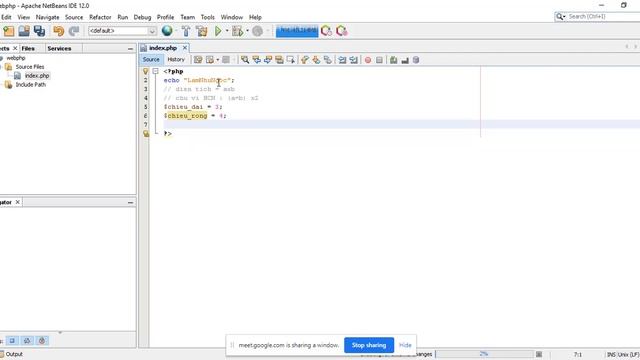Click the Stop Macro Recording icon

379,60
